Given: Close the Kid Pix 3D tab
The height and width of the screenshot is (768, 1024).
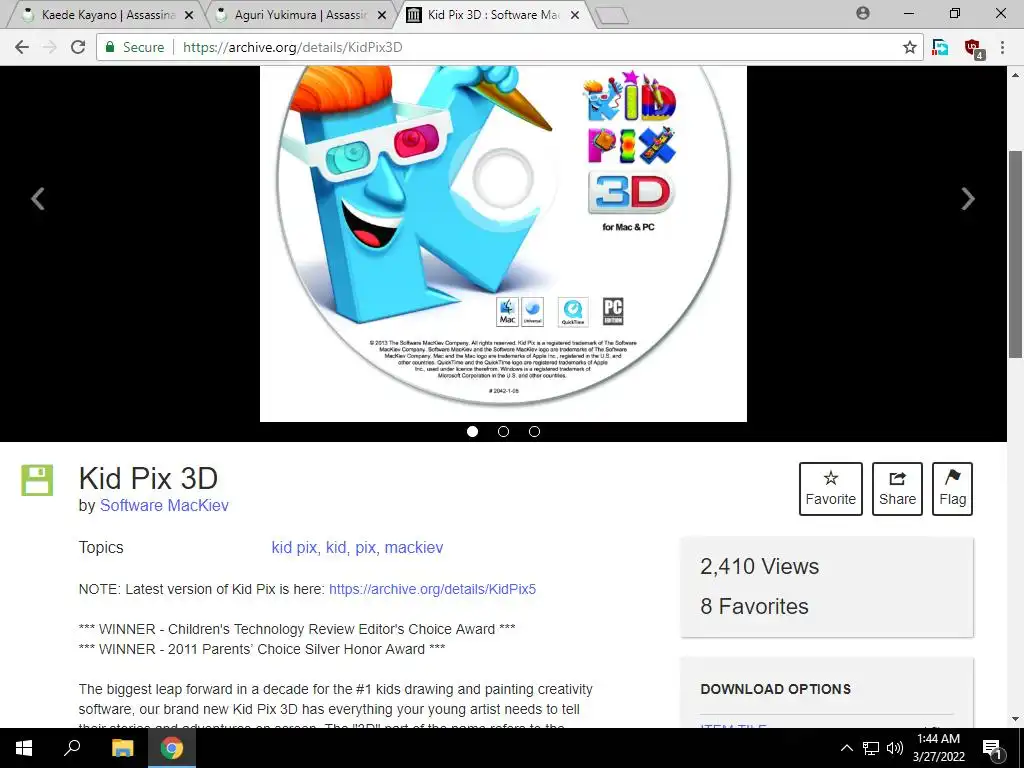Looking at the screenshot, I should click(x=575, y=15).
